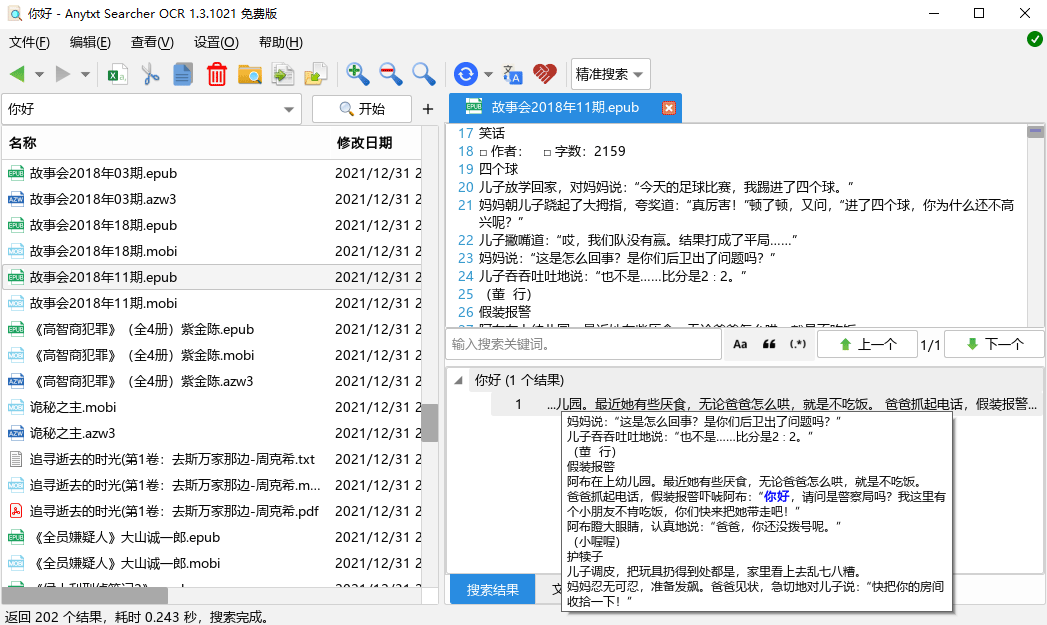Switch to the 搜索结果 tab
1047x625 pixels.
pyautogui.click(x=491, y=589)
